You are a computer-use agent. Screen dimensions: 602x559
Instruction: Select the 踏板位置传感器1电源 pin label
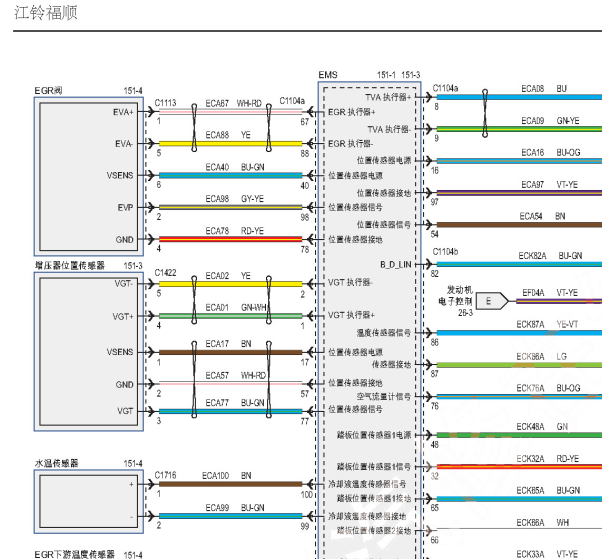click(x=374, y=435)
